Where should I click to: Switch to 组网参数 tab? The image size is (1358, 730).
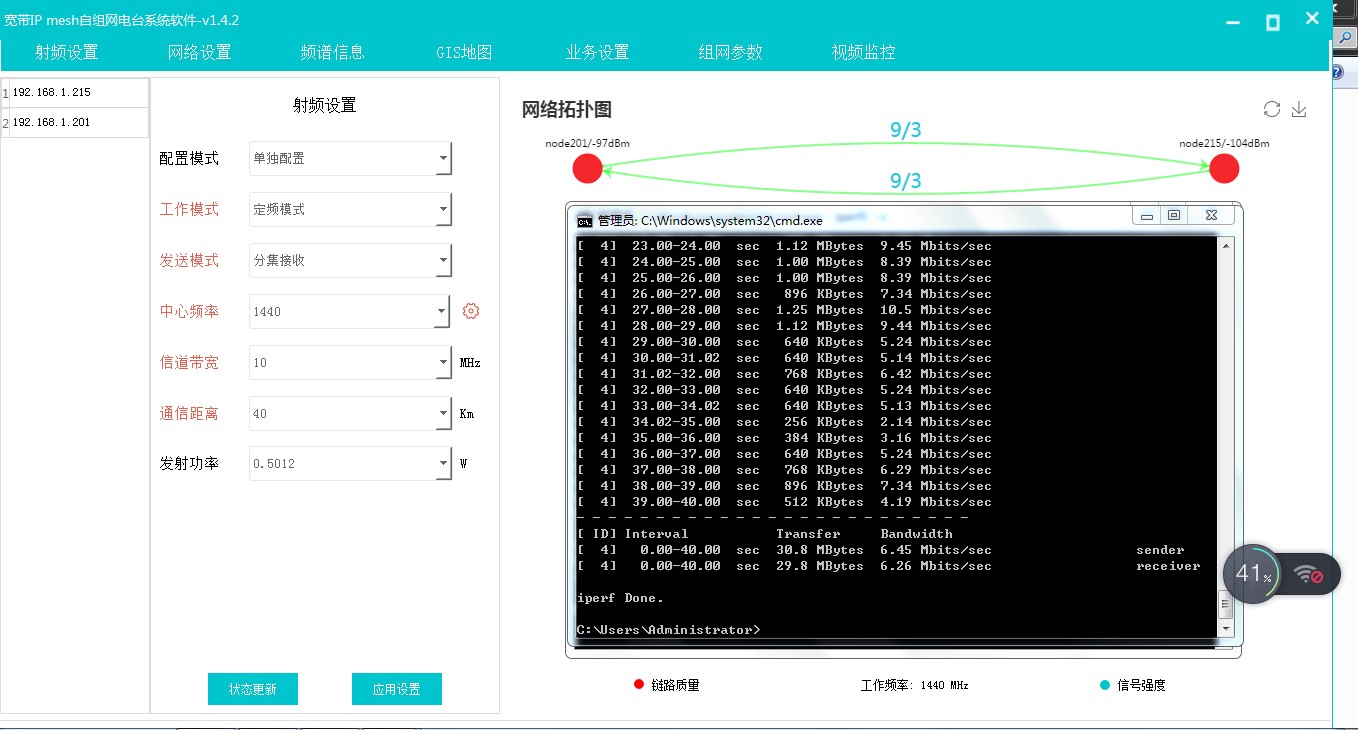[730, 53]
